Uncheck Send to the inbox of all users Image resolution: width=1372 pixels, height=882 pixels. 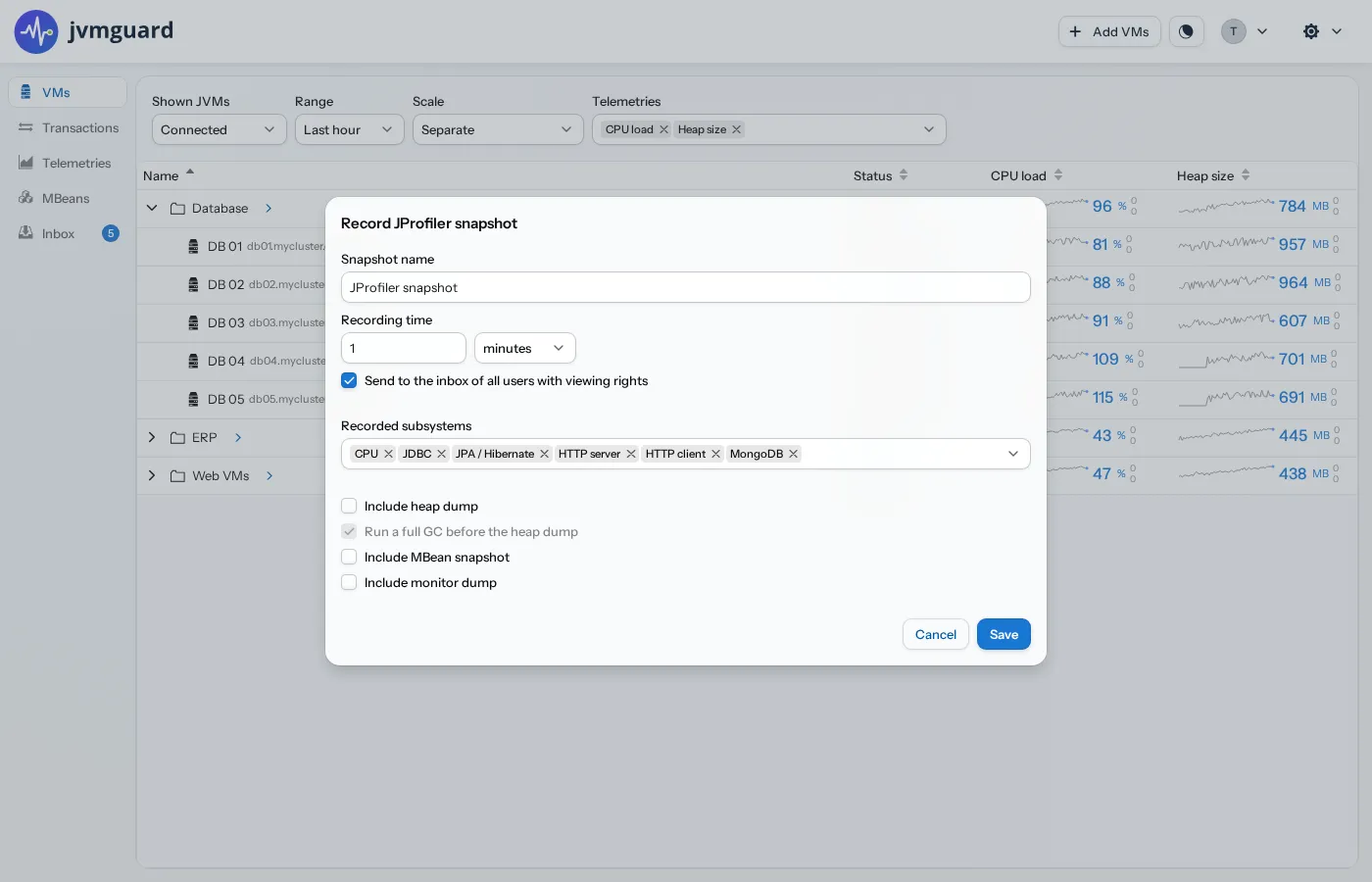click(349, 380)
